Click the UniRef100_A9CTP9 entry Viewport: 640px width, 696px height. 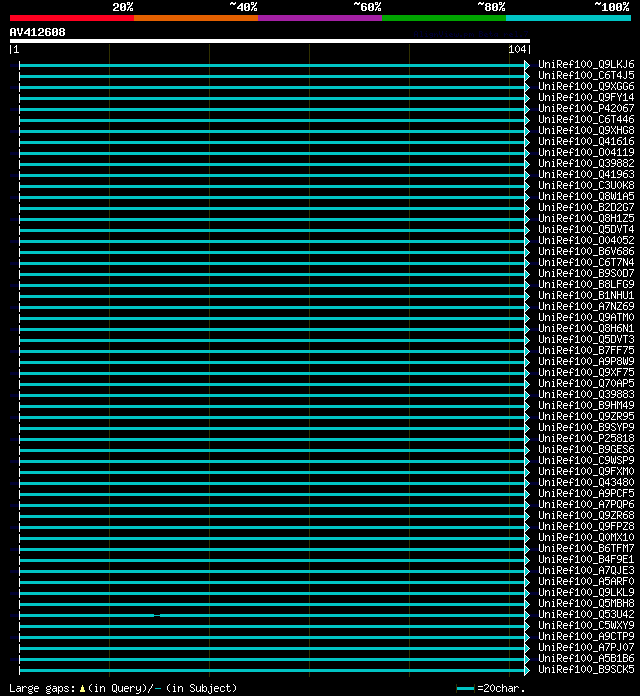pos(586,637)
